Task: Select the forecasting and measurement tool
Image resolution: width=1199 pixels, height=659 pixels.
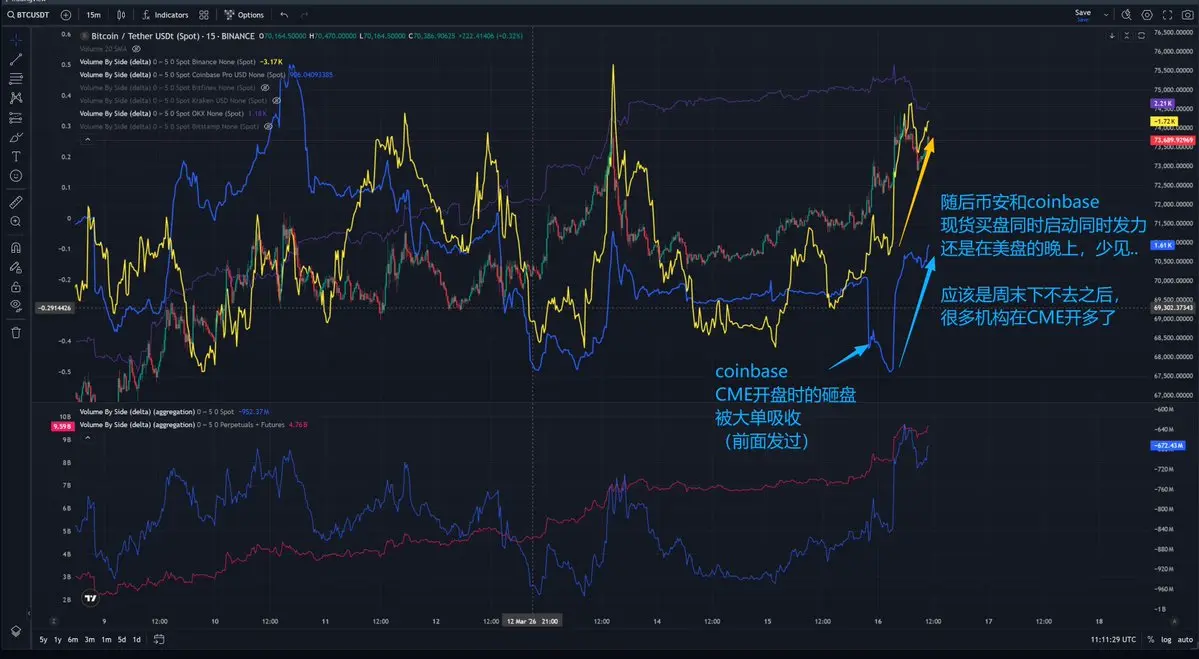Action: pyautogui.click(x=16, y=118)
